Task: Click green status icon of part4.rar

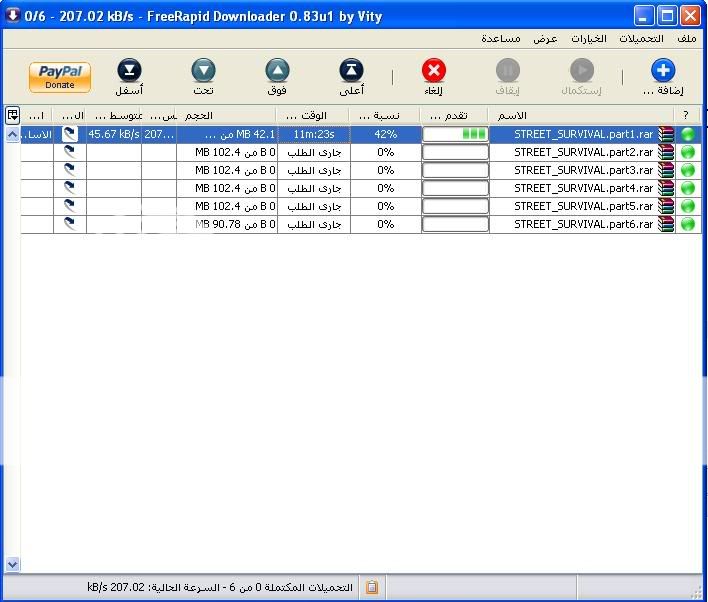Action: 688,188
